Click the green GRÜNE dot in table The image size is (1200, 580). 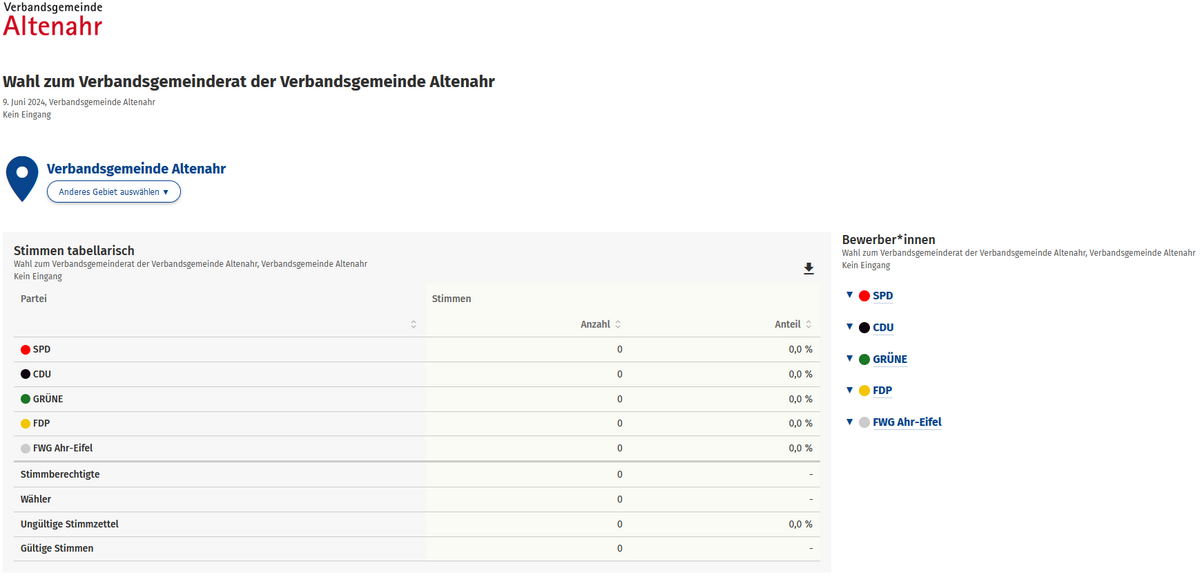coord(25,399)
